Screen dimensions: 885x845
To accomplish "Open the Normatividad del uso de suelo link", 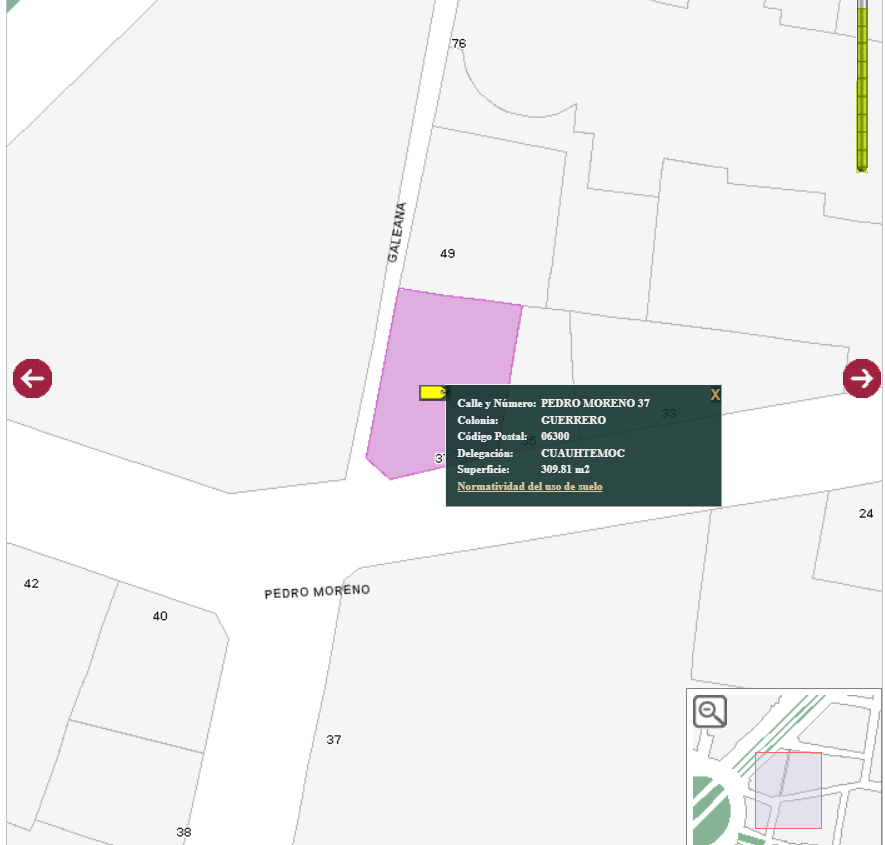I will pos(529,486).
